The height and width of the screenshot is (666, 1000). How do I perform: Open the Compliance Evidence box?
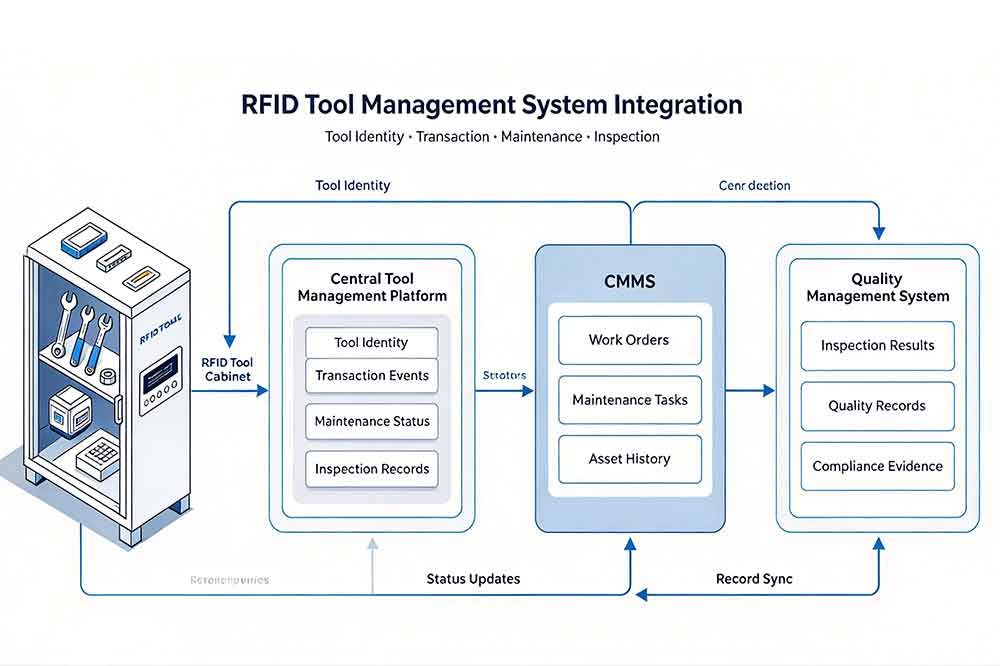click(878, 466)
